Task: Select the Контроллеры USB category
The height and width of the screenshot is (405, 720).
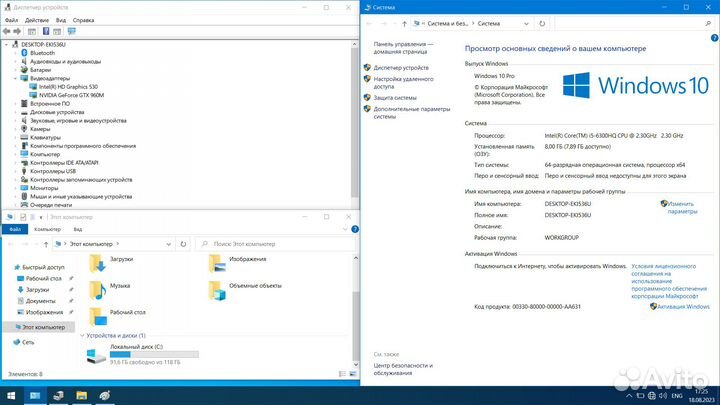Action: click(x=53, y=171)
